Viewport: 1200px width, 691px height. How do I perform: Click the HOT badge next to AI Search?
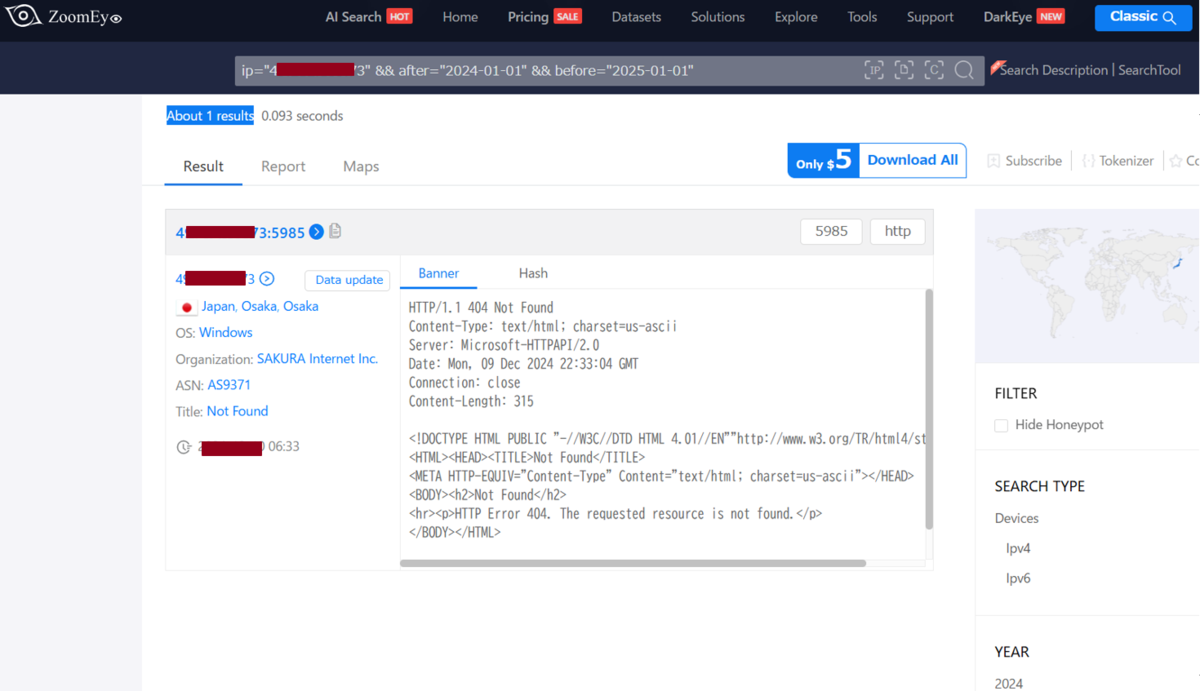(x=399, y=17)
